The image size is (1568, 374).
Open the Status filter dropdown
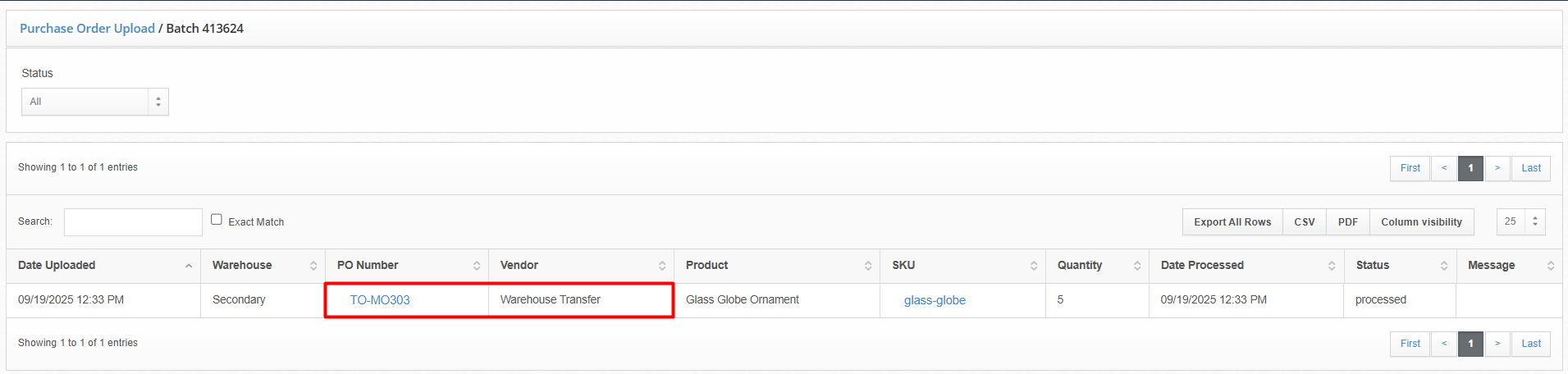click(95, 102)
